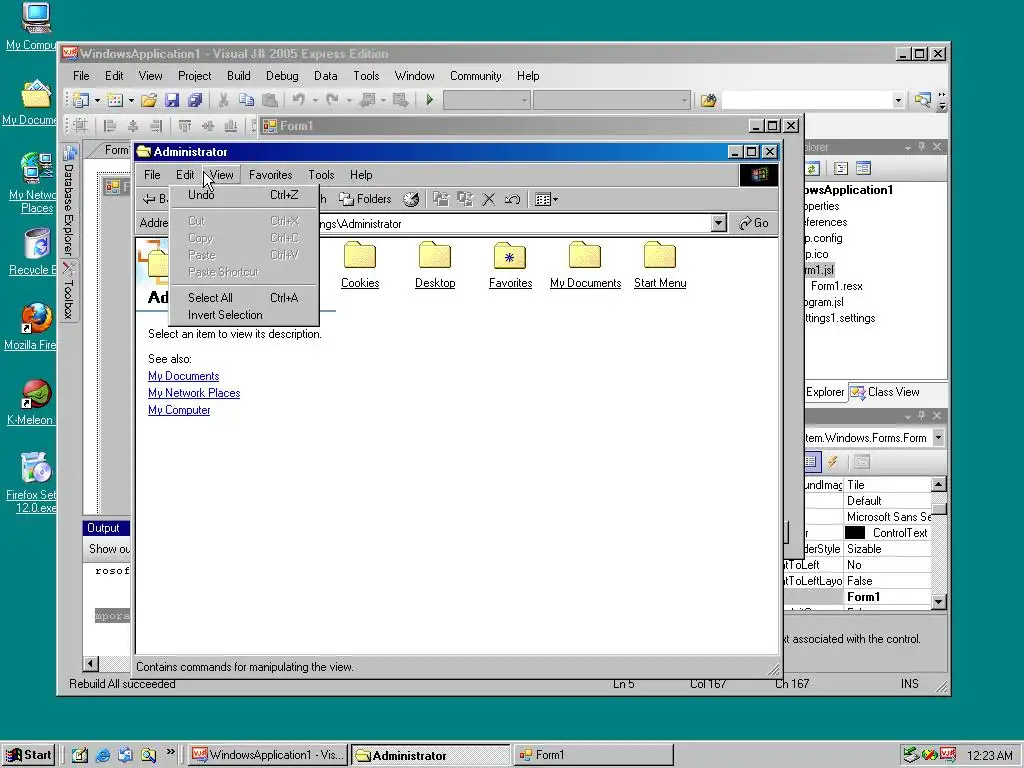The height and width of the screenshot is (768, 1024).
Task: Open Properties object selector dropdown
Action: [x=938, y=438]
